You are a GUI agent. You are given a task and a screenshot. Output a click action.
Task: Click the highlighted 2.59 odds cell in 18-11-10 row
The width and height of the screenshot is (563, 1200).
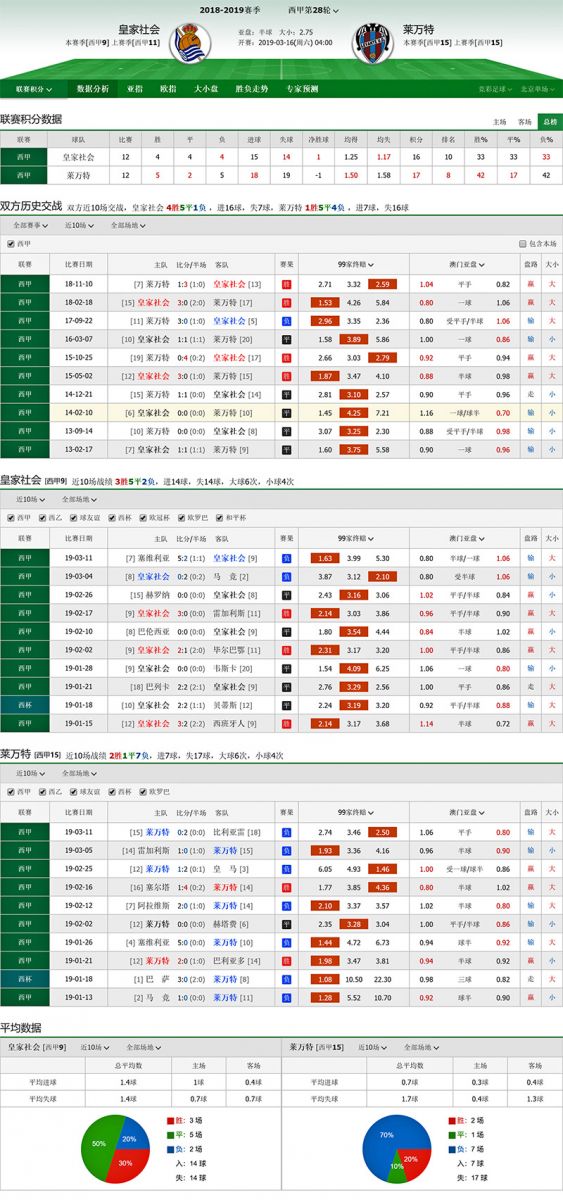(x=382, y=284)
